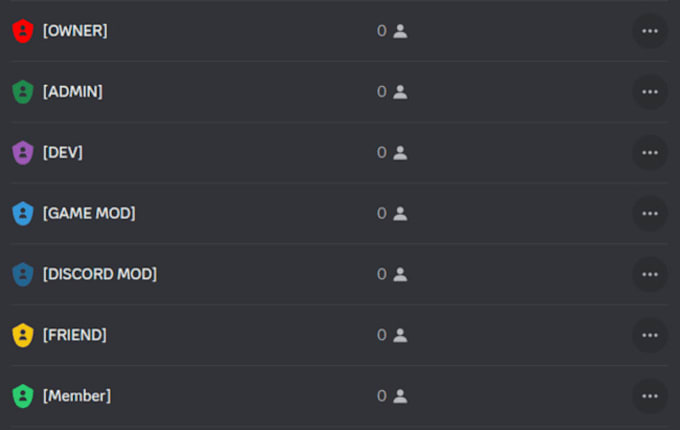Open the three-dot menu for [Member]
The width and height of the screenshot is (680, 430).
tap(650, 396)
